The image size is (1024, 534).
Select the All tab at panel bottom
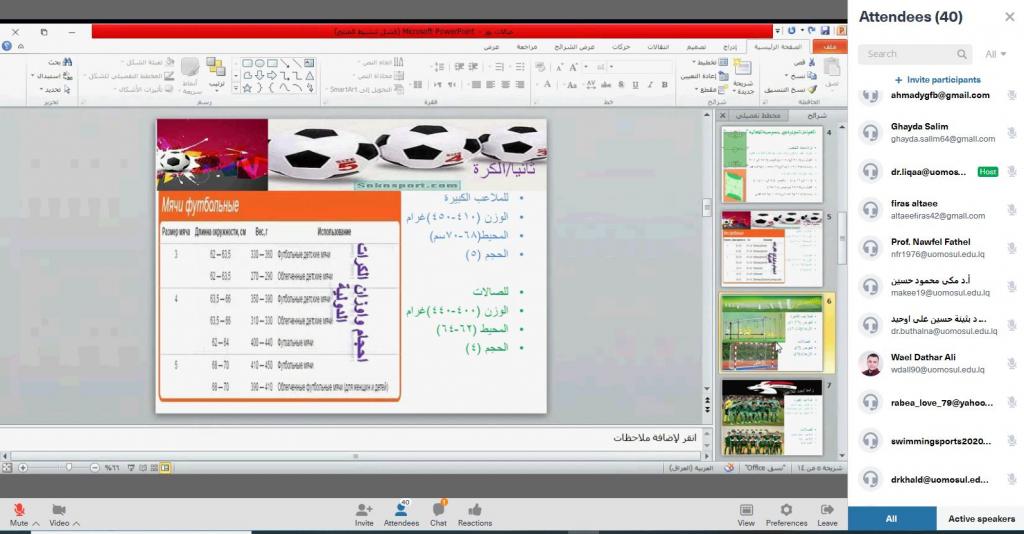click(891, 518)
